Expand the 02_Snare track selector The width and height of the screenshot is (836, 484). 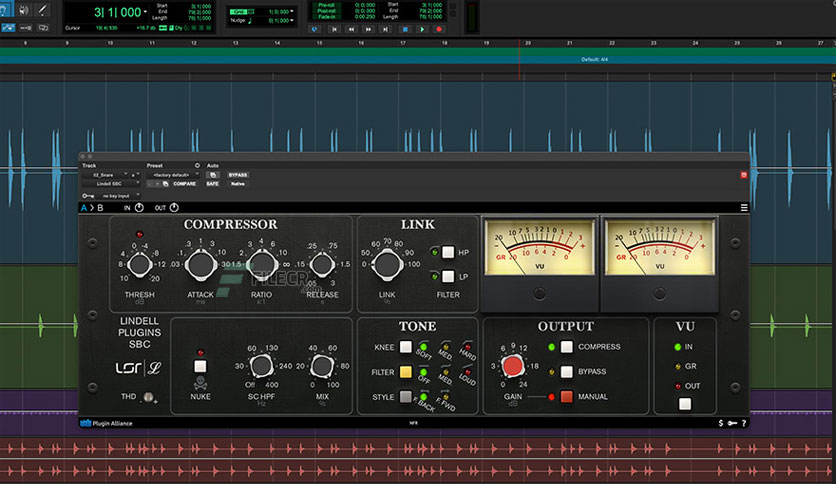tap(104, 175)
